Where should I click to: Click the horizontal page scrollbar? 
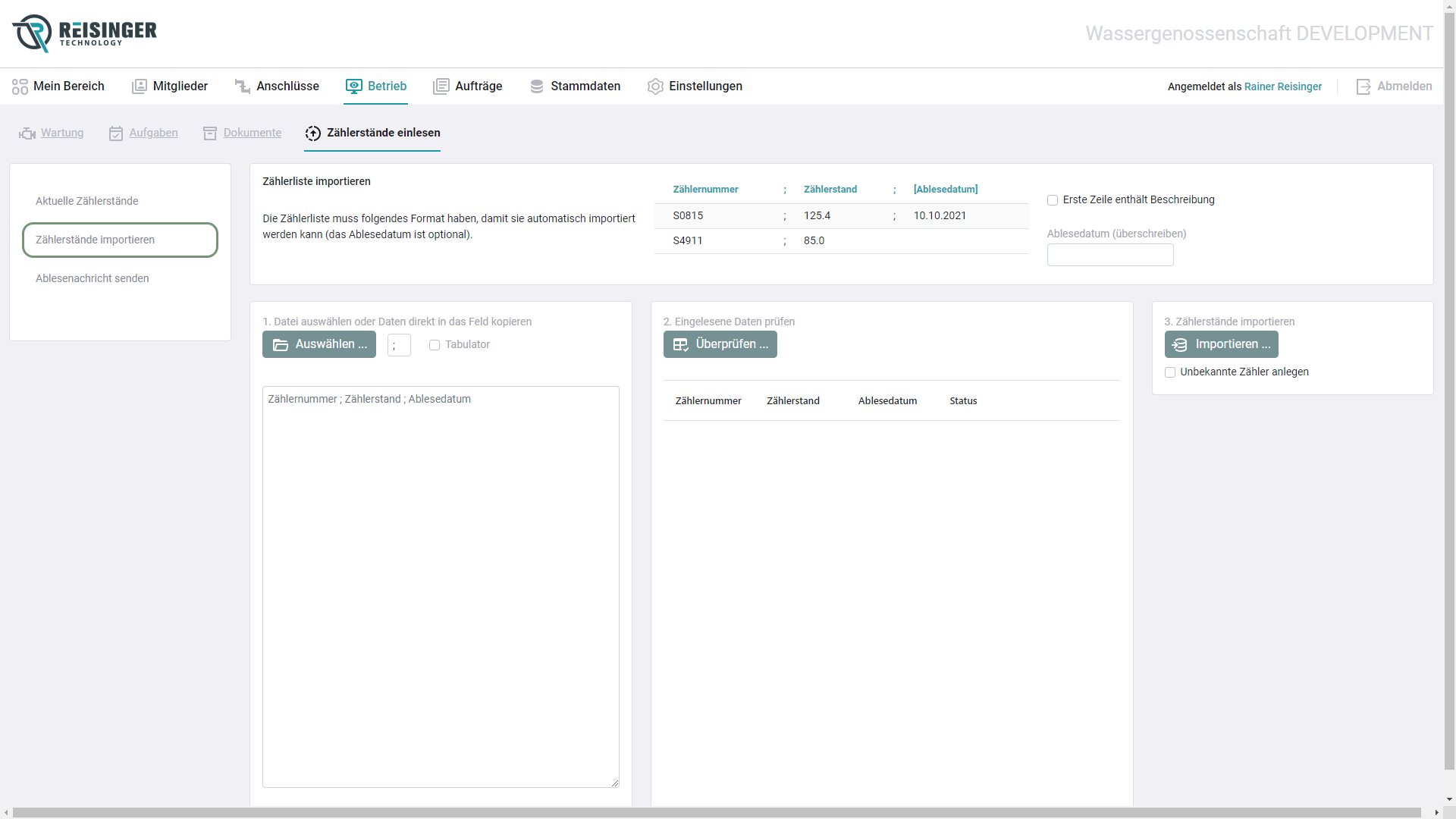point(717,812)
